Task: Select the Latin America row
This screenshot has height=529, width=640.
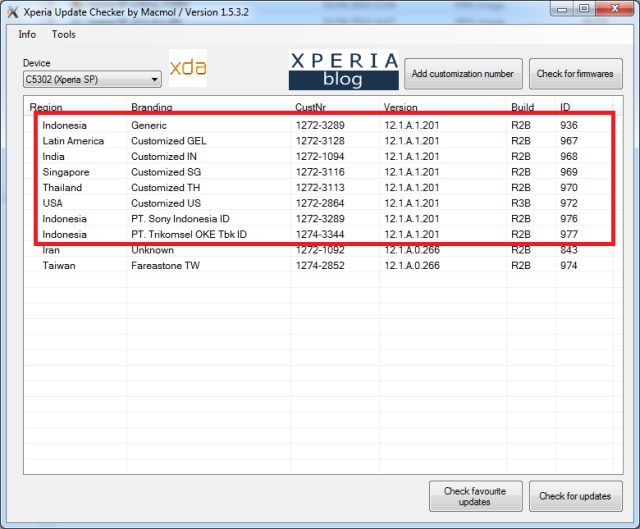Action: tap(320, 141)
